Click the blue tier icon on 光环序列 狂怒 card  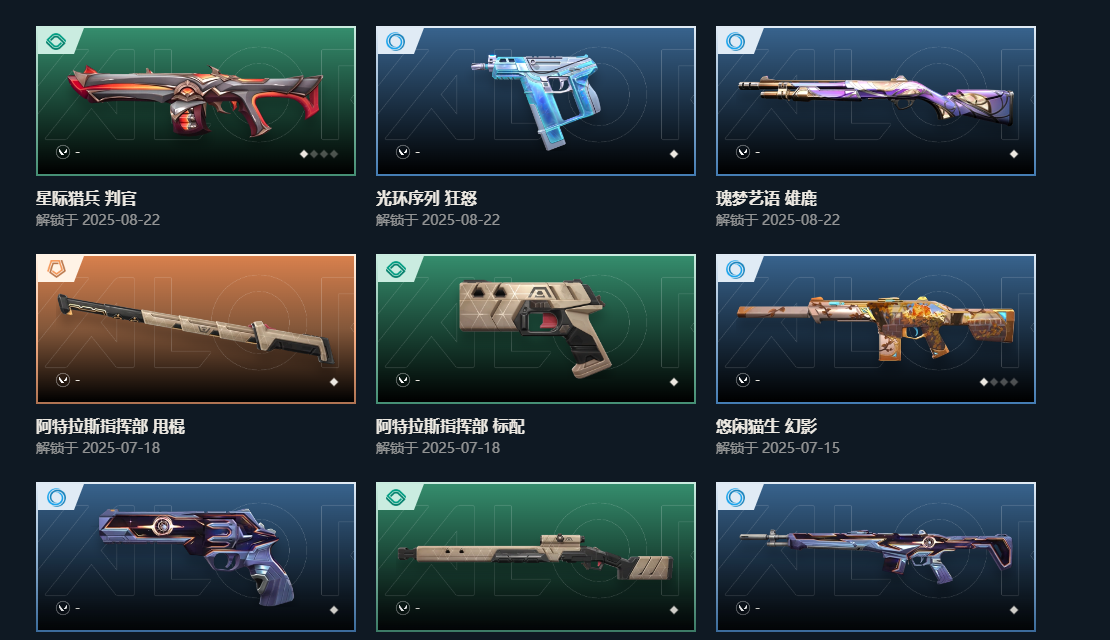click(396, 42)
